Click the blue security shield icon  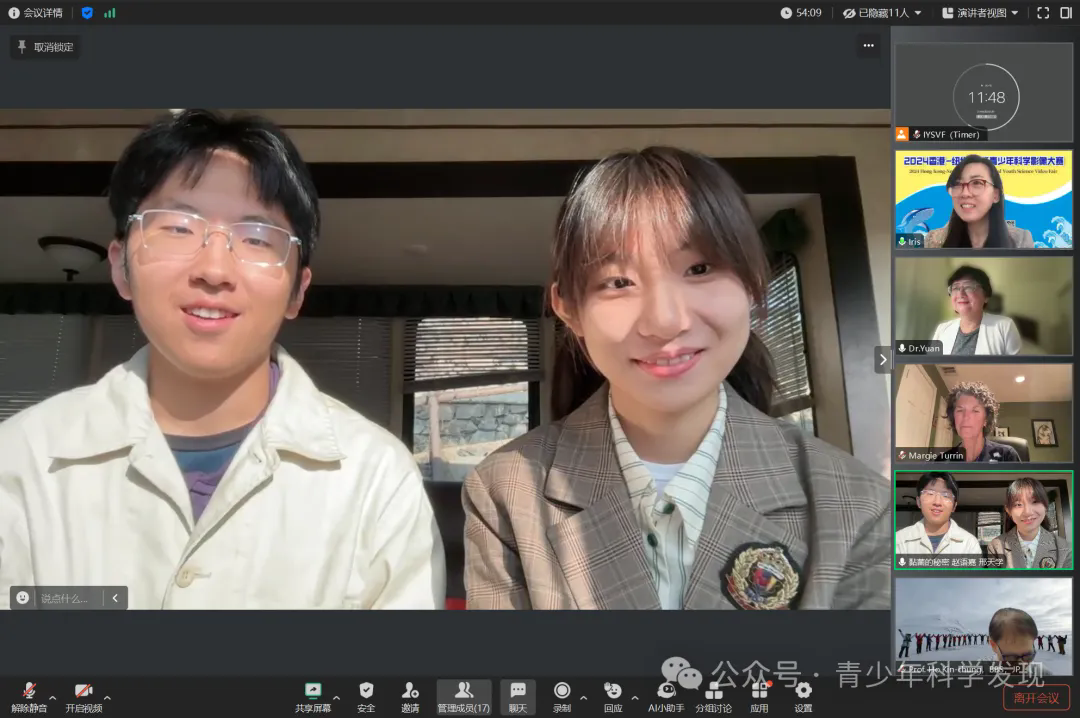(x=87, y=12)
